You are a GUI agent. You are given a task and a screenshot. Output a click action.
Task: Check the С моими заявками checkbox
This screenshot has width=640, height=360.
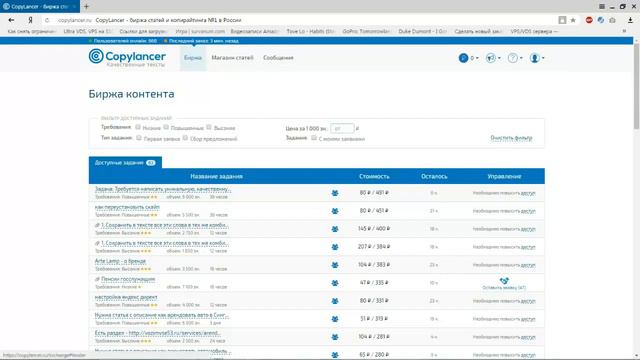pos(314,138)
